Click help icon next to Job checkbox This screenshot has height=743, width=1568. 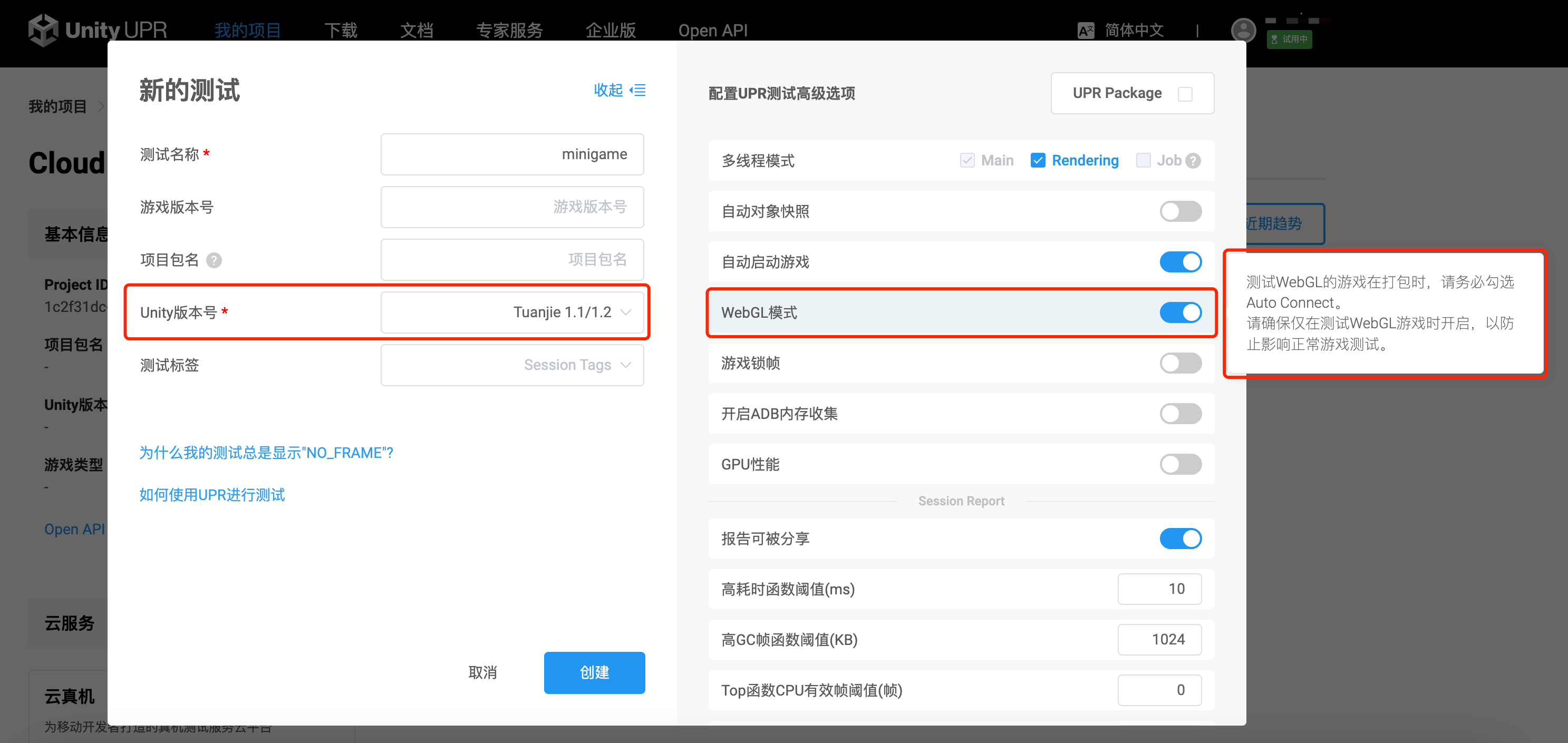point(1193,161)
